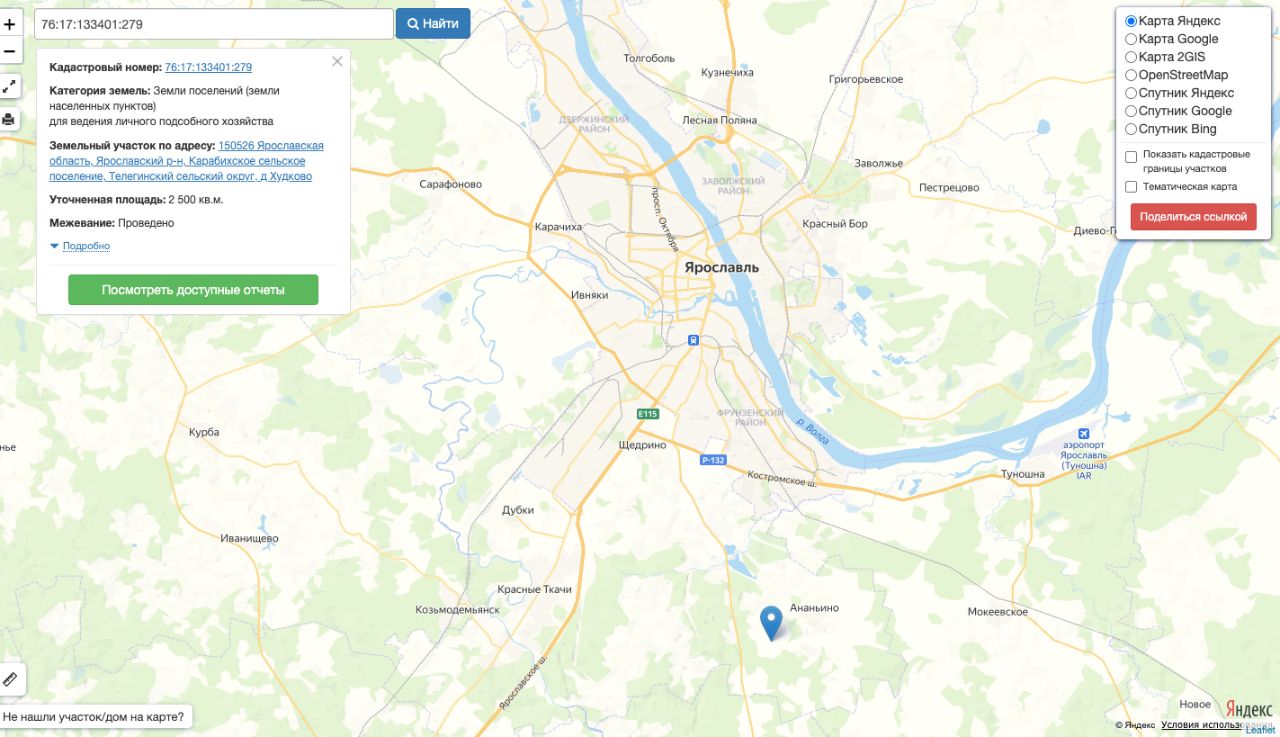Close the cadastral info panel

click(x=337, y=61)
